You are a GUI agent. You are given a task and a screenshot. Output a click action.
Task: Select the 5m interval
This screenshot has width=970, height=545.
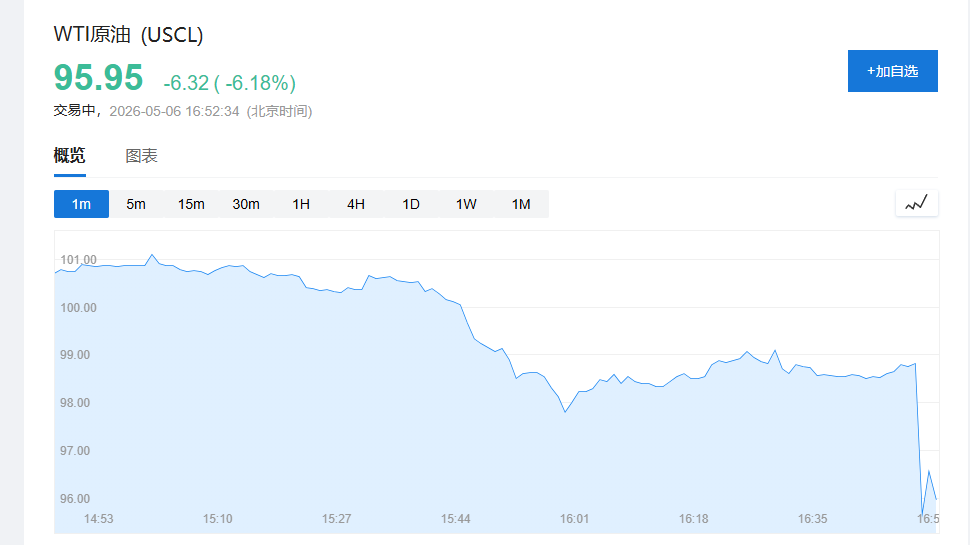pos(136,204)
